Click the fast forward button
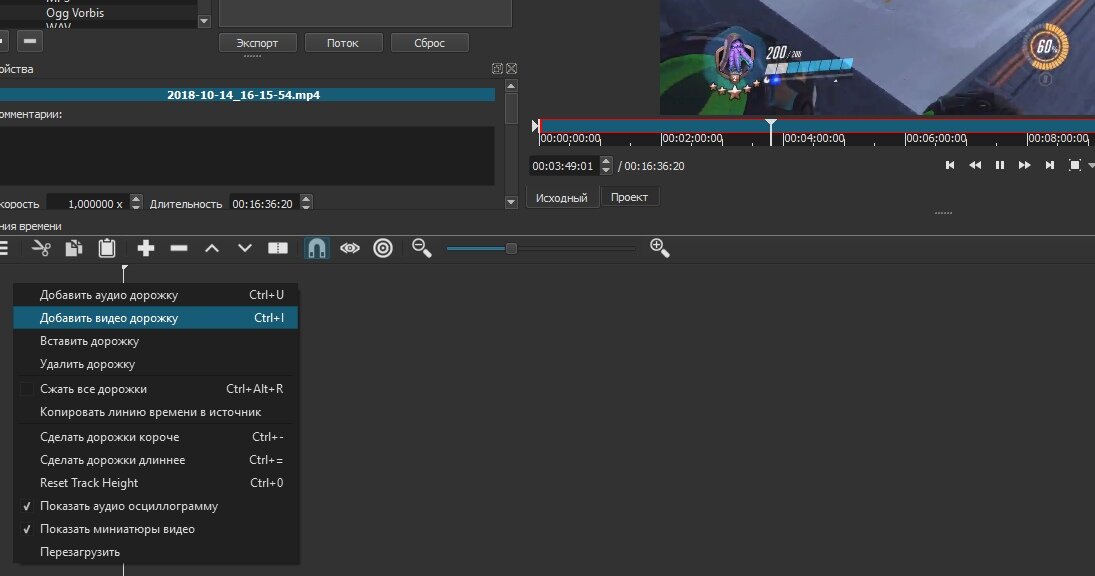The height and width of the screenshot is (576, 1095). coord(1024,165)
